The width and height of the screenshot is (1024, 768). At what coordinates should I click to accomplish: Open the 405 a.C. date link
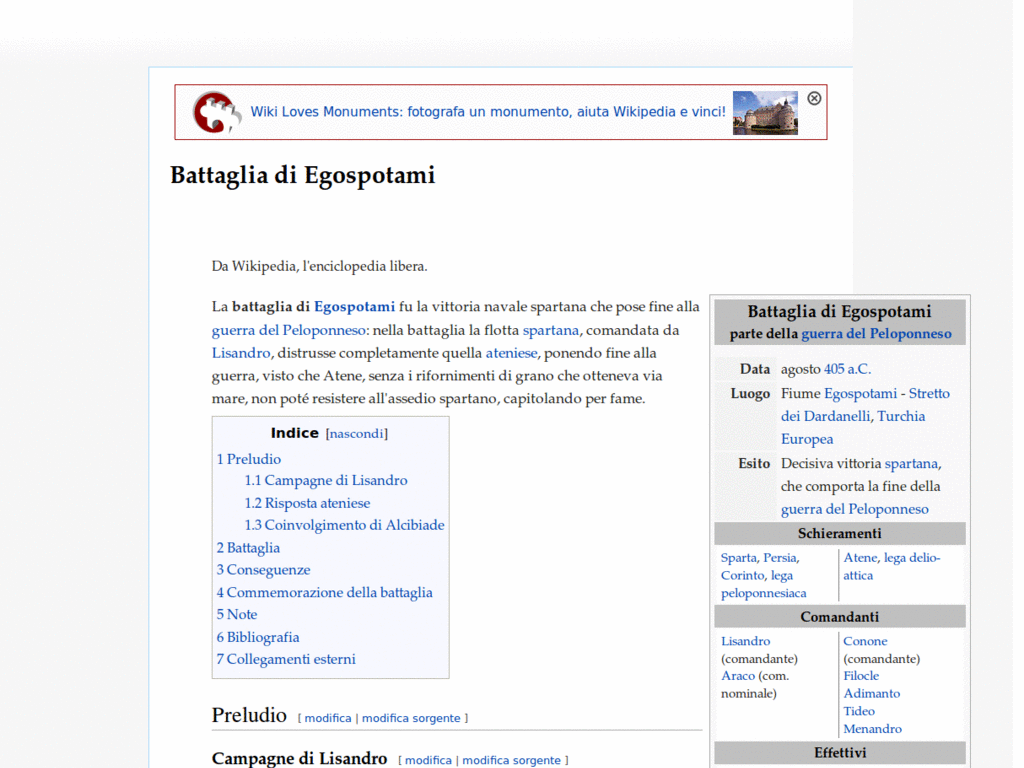pyautogui.click(x=847, y=369)
